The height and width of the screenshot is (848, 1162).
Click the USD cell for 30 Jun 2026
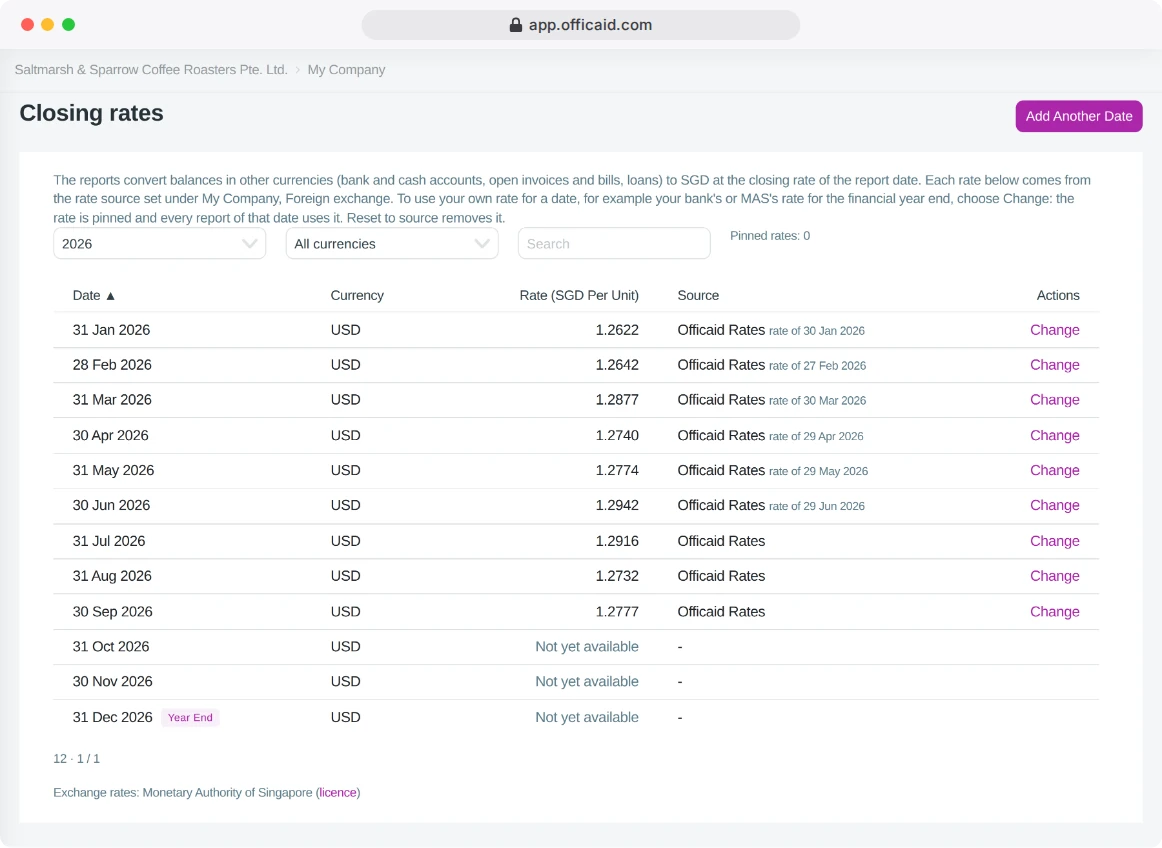click(345, 505)
